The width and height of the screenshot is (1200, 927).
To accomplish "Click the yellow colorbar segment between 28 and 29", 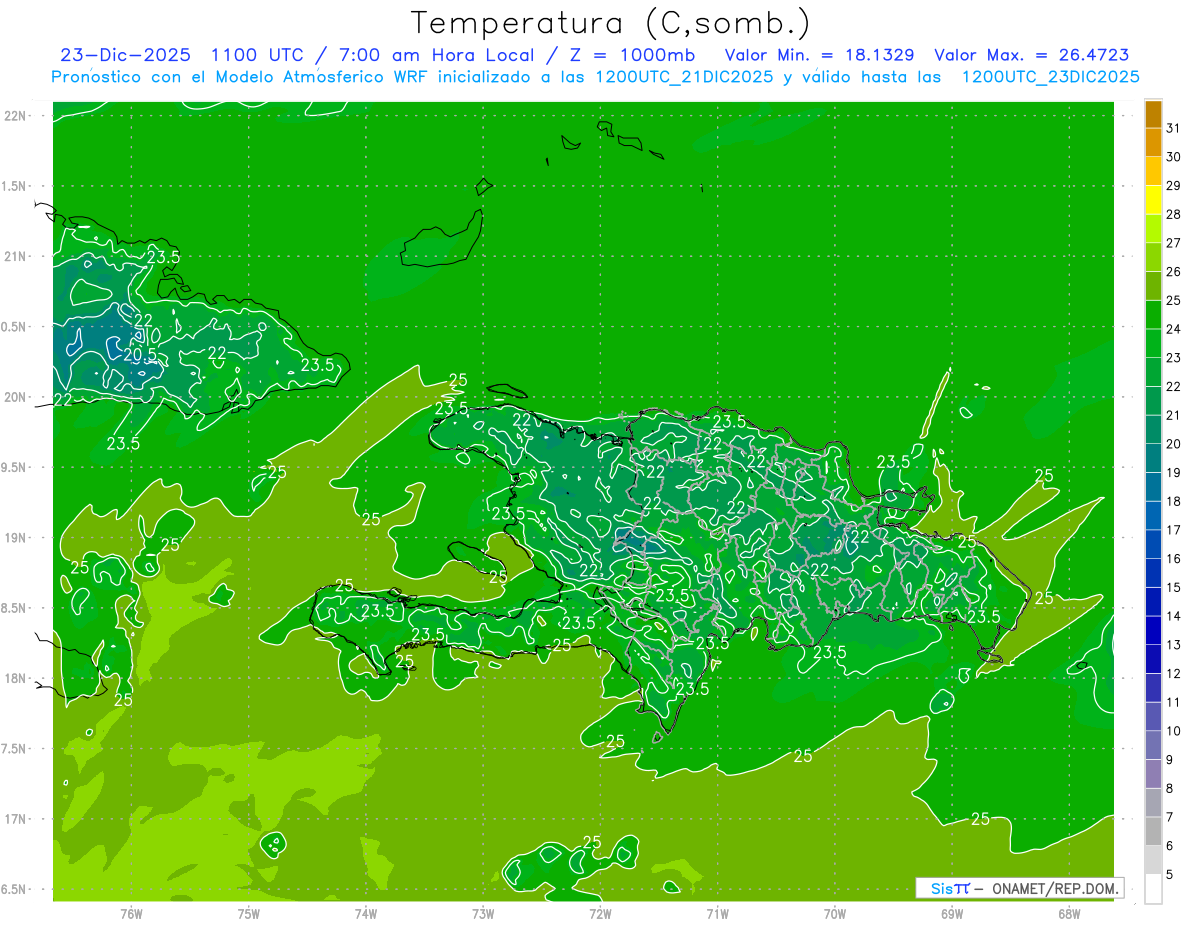I will [x=1153, y=200].
